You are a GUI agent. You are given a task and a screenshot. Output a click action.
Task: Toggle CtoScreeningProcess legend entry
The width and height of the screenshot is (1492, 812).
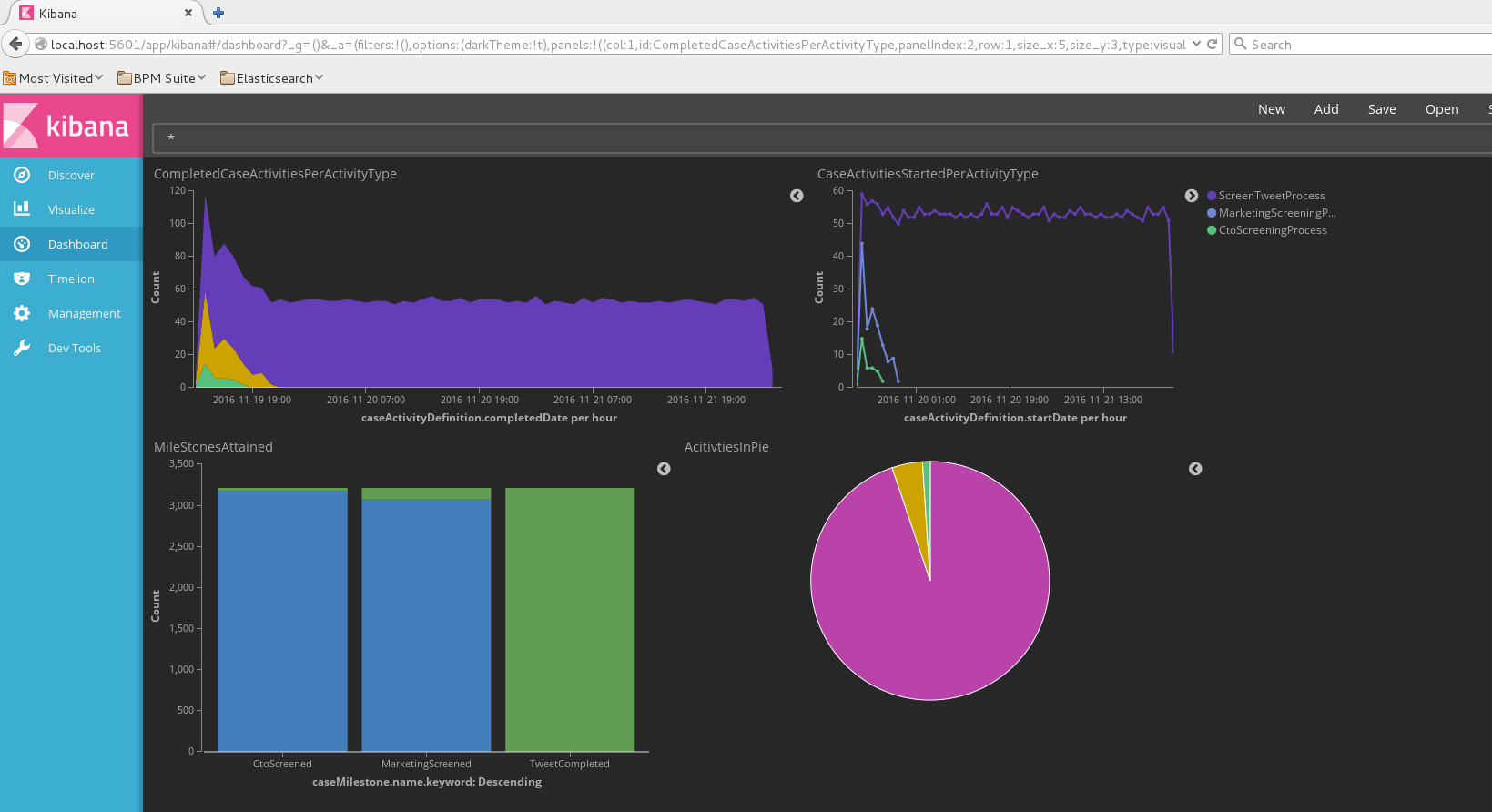click(1272, 230)
